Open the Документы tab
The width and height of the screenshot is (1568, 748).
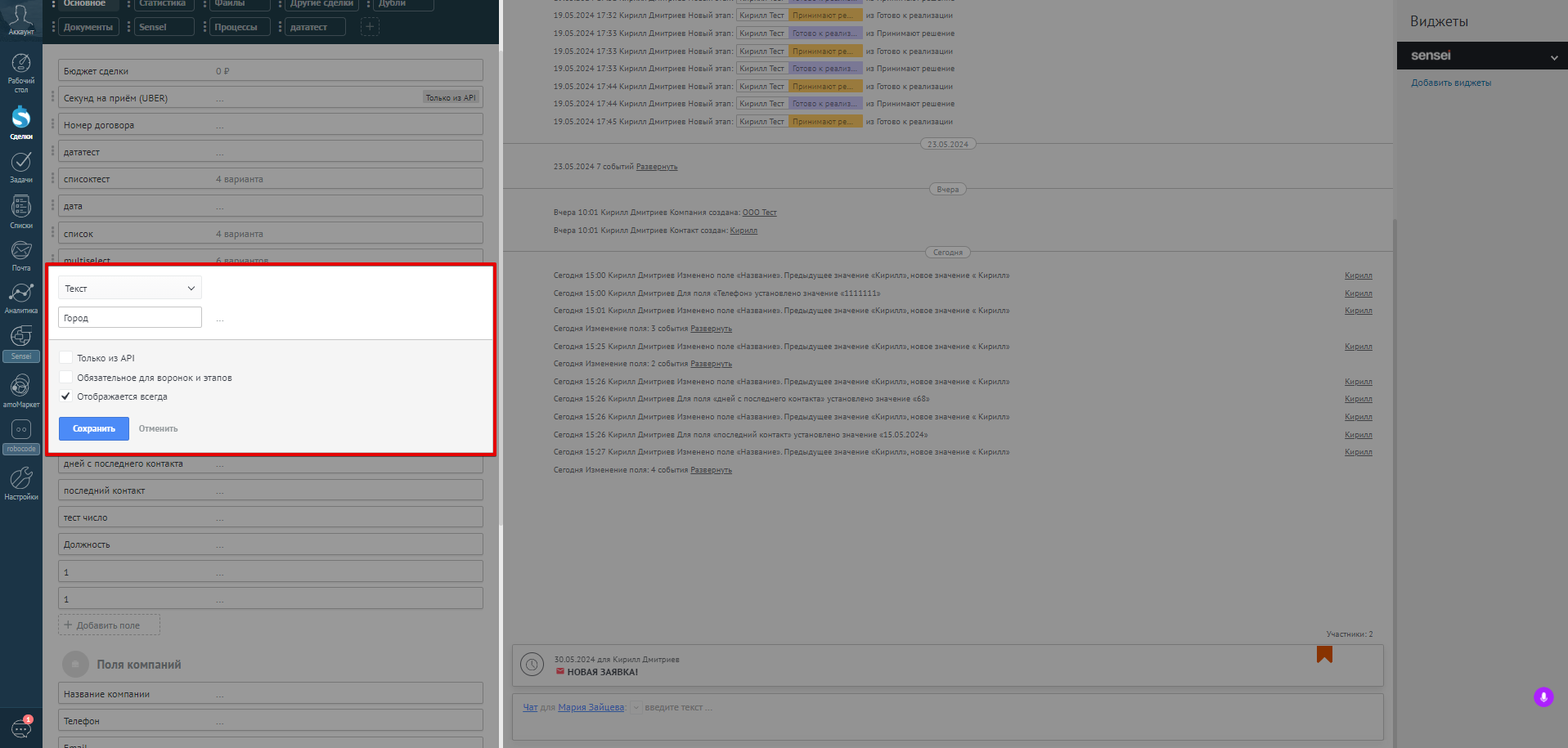point(88,27)
